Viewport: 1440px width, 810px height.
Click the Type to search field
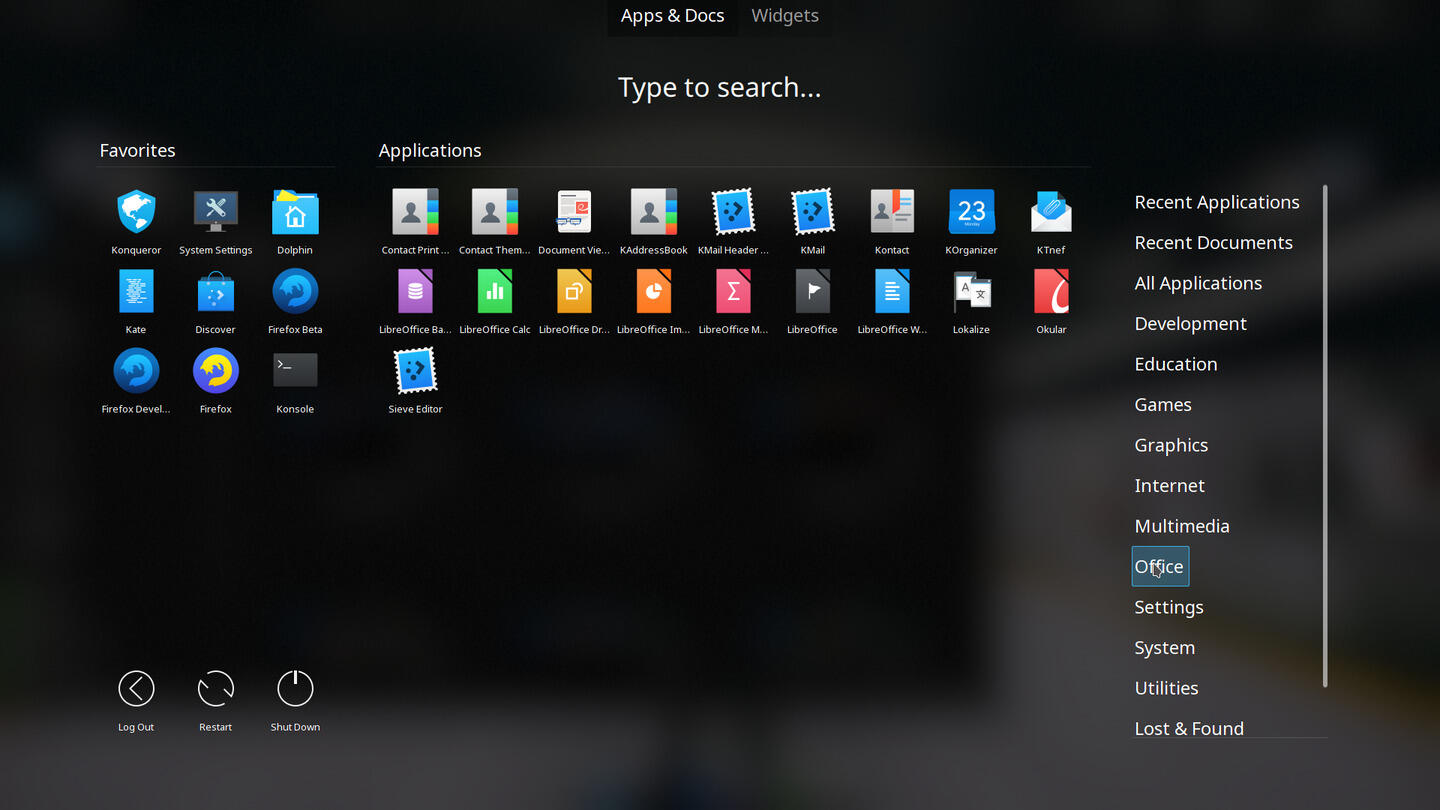point(720,88)
